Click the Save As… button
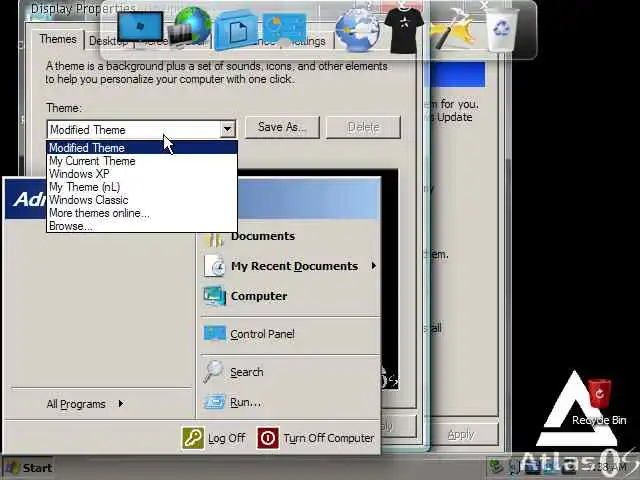640x480 pixels. tap(282, 127)
